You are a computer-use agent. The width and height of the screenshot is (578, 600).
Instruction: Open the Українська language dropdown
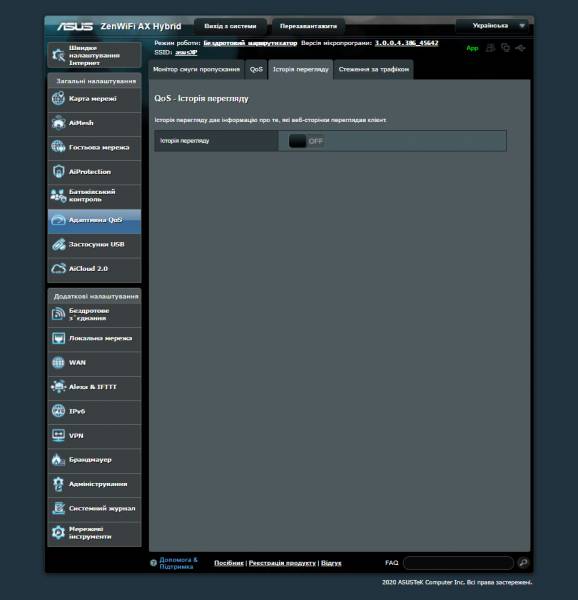pyautogui.click(x=493, y=26)
